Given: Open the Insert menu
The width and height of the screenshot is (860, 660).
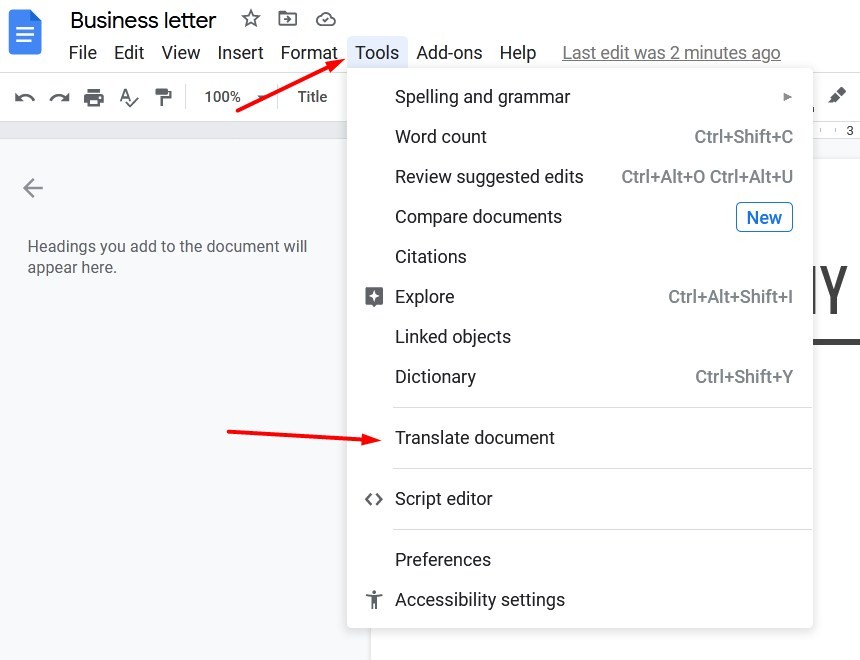Looking at the screenshot, I should [240, 53].
